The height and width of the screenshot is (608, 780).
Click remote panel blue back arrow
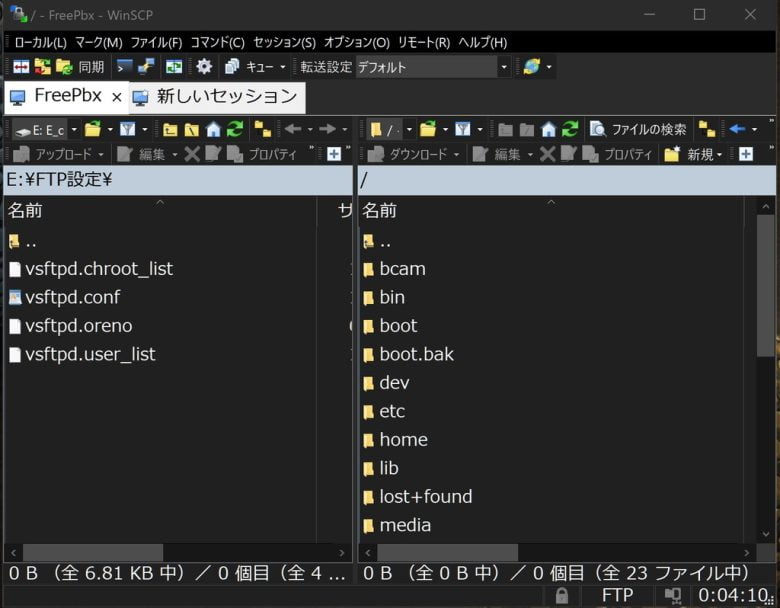tap(737, 129)
